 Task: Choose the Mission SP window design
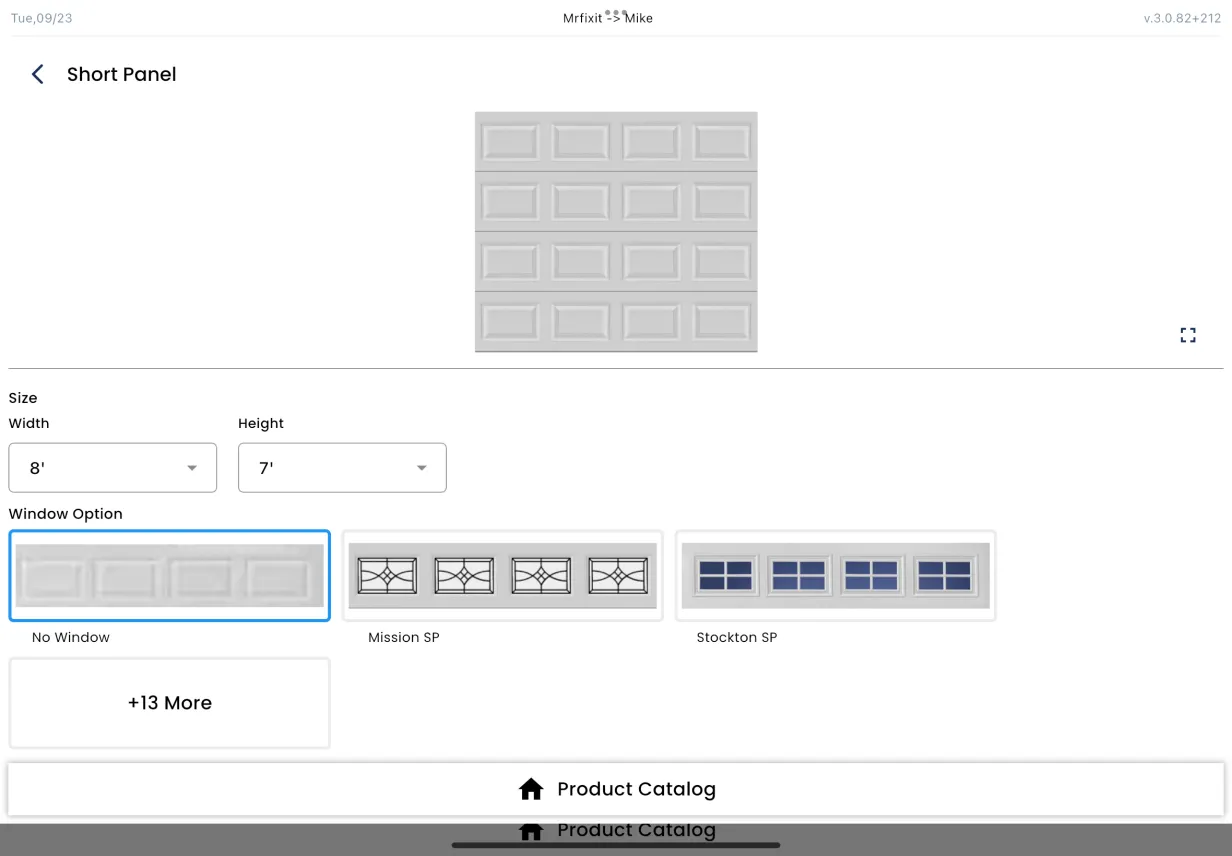tap(502, 576)
